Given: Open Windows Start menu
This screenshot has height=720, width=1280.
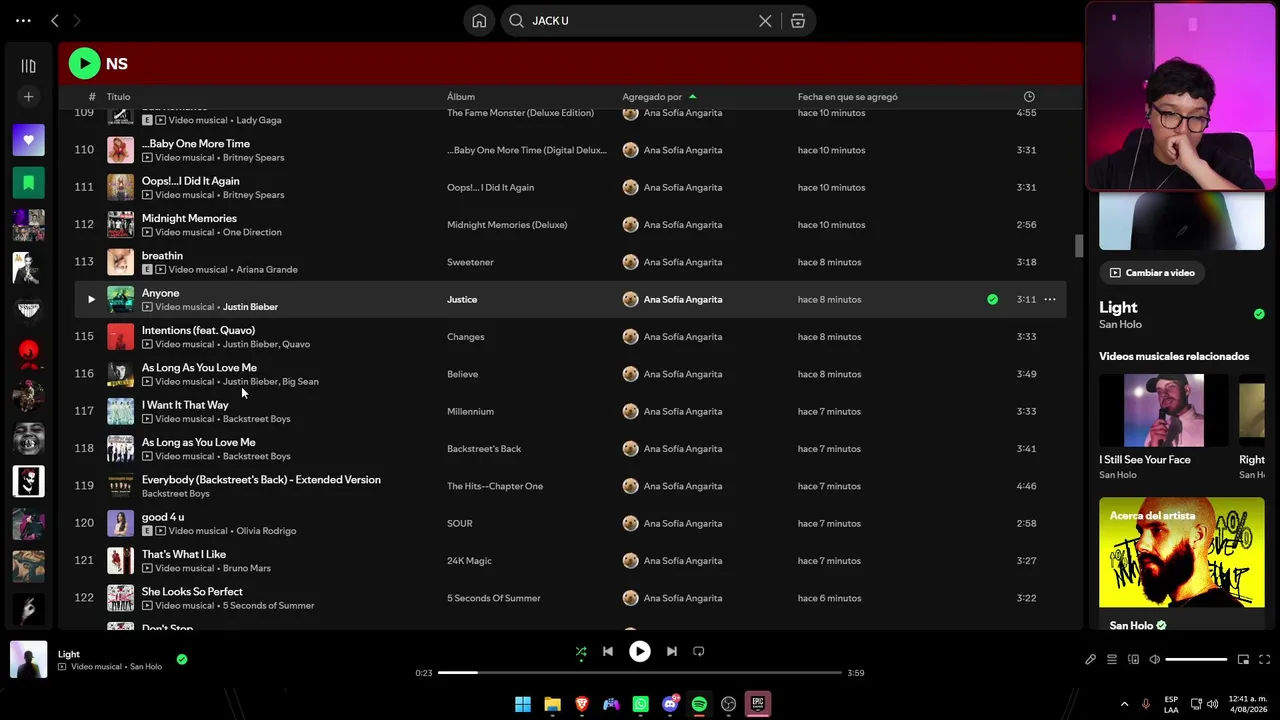Looking at the screenshot, I should (523, 704).
